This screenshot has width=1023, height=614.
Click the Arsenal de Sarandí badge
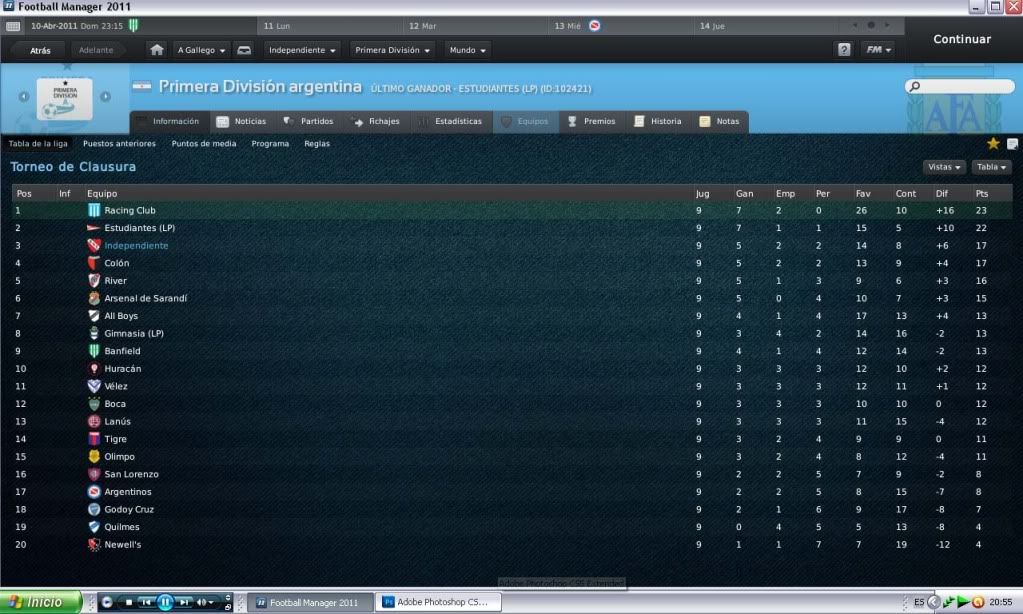(x=94, y=298)
